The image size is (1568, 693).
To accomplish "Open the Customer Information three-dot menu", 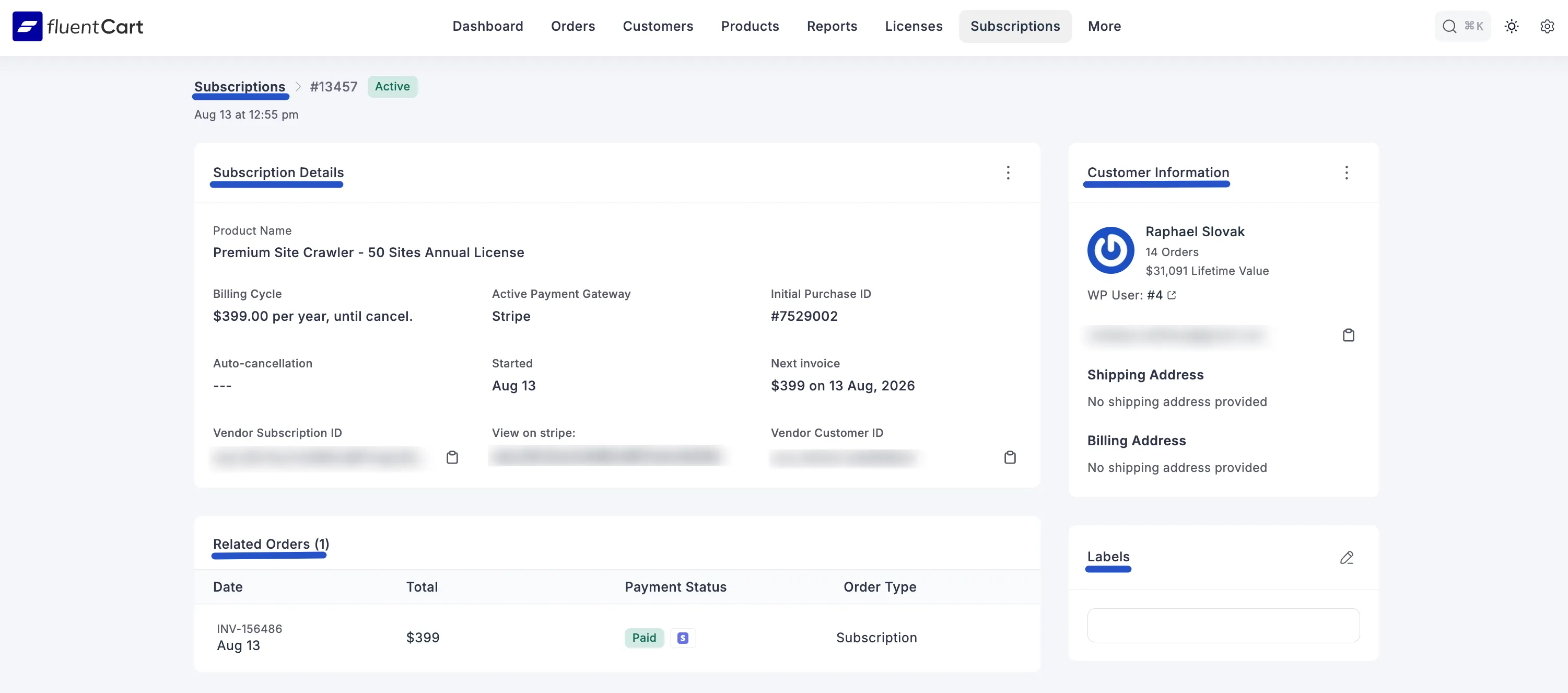I will 1347,172.
